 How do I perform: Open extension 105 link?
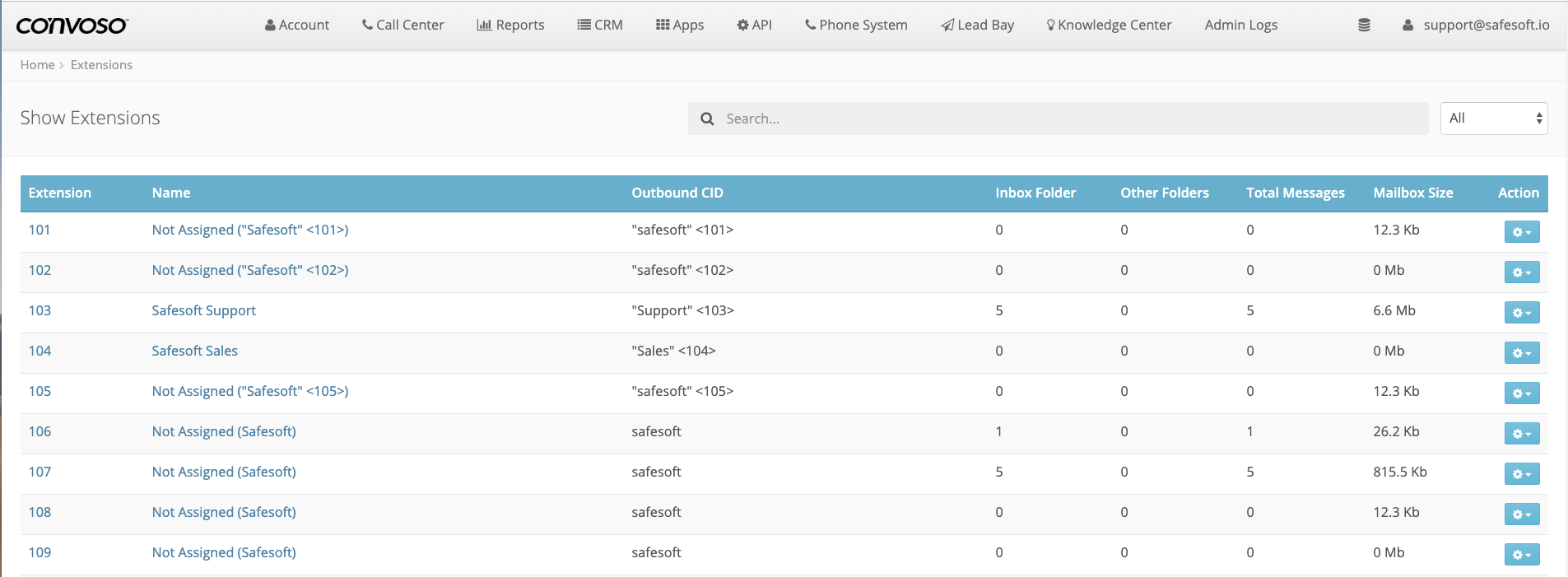click(40, 392)
